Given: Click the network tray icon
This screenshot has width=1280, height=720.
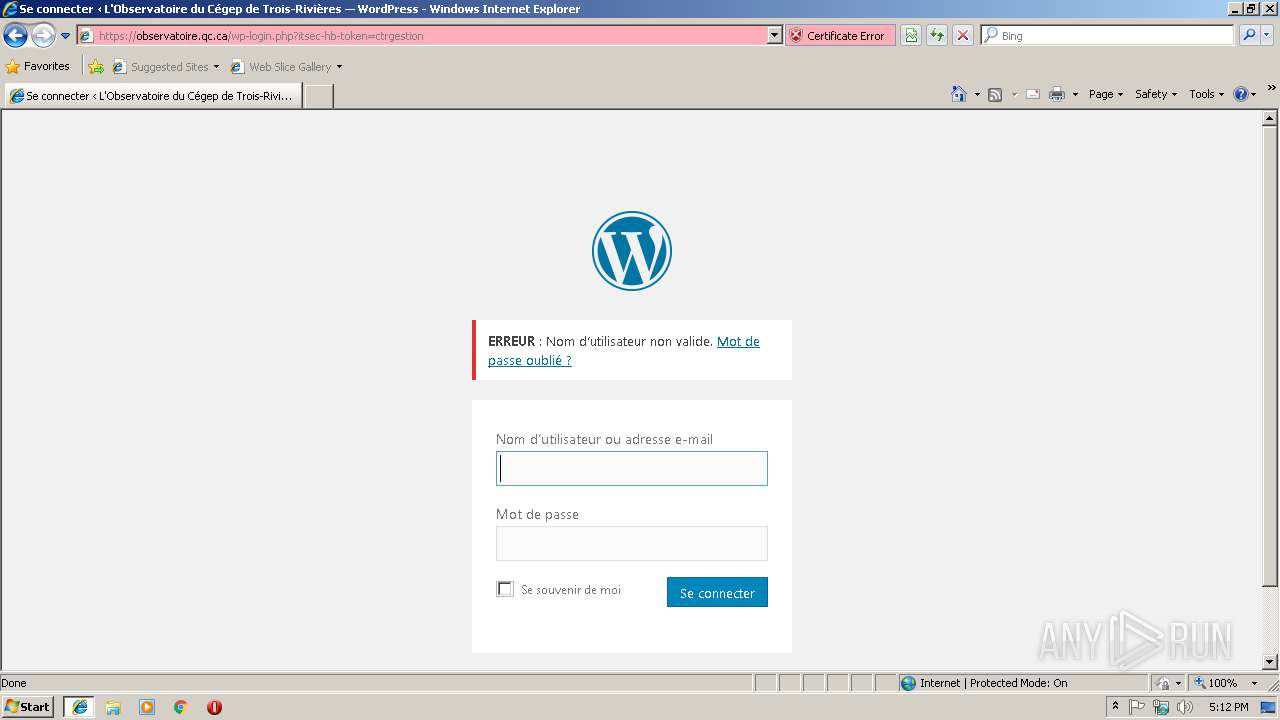Looking at the screenshot, I should [x=1161, y=707].
